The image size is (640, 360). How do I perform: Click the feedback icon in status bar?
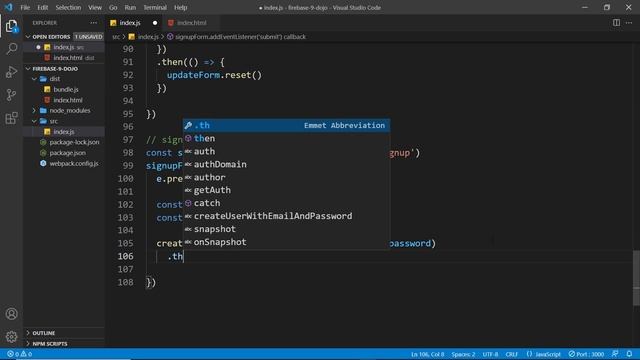click(x=615, y=354)
